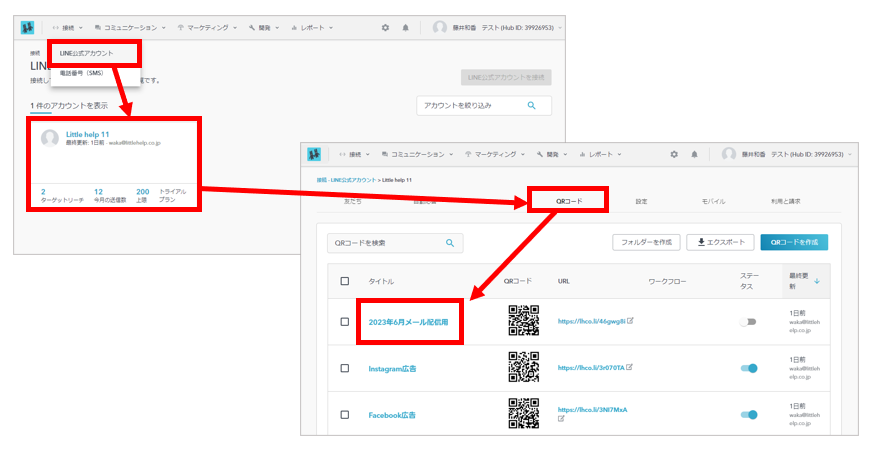Viewport: 871px width, 450px height.
Task: Check the box for Facebook広告 row
Action: coord(345,414)
